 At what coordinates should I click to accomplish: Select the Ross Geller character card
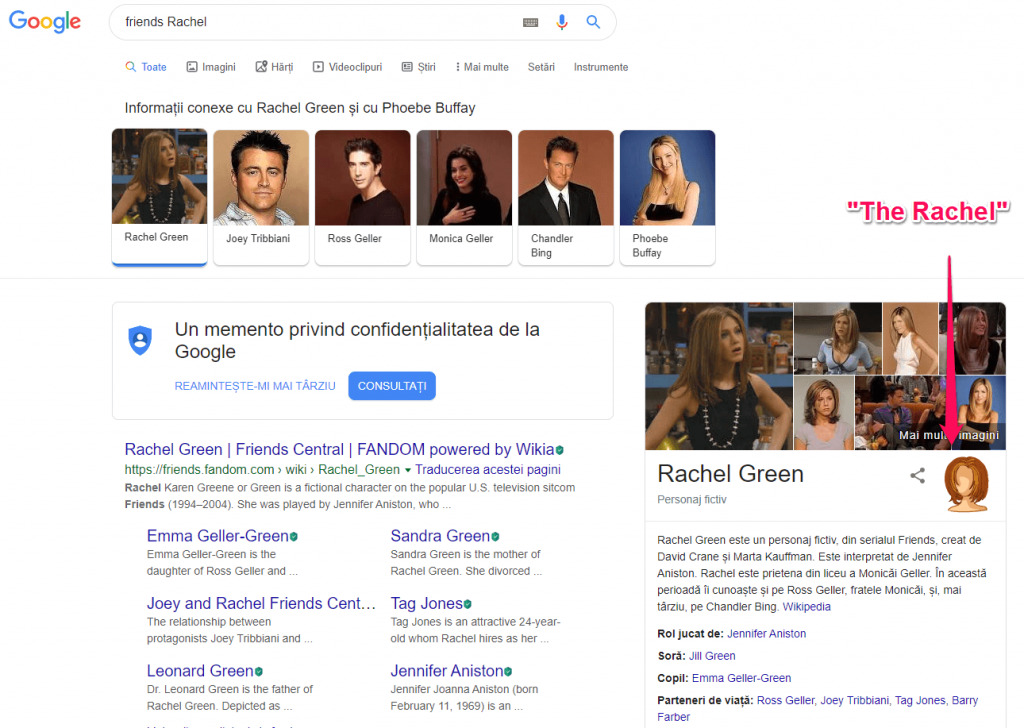pyautogui.click(x=362, y=197)
